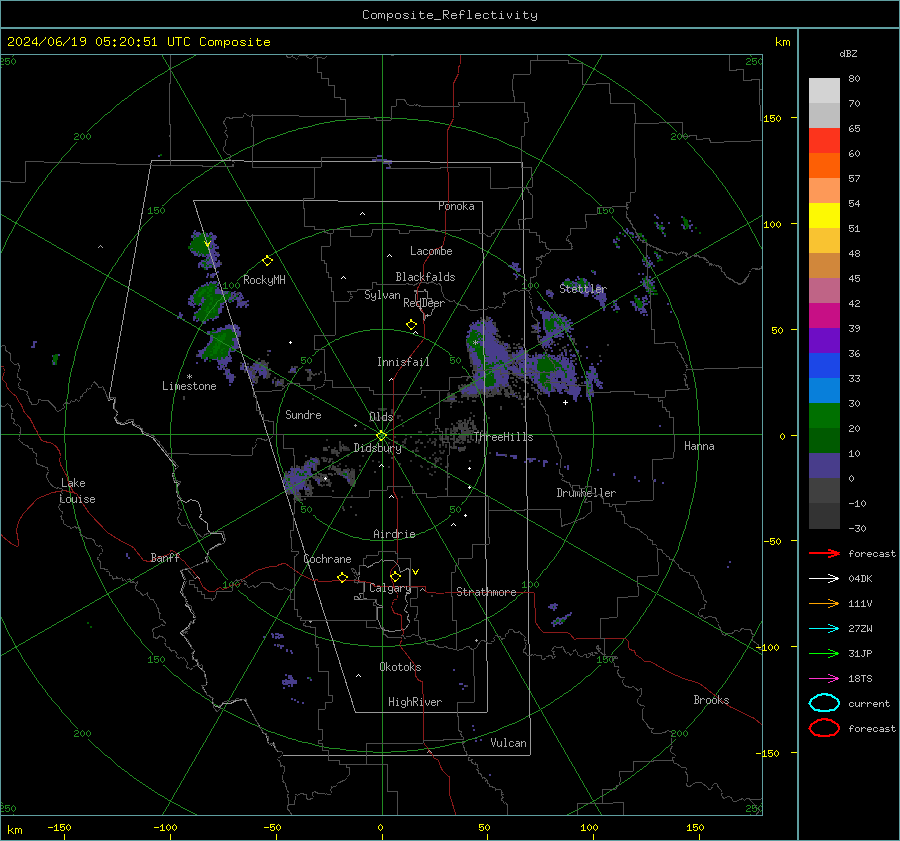Click the red forecast arrow legend icon

(x=824, y=553)
